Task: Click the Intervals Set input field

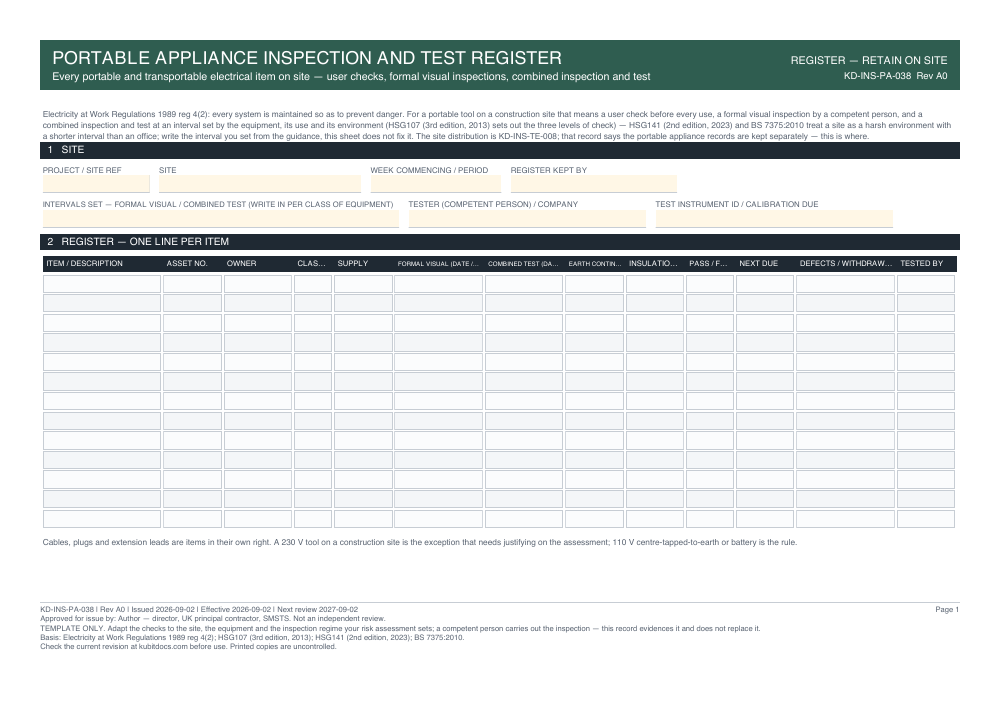Action: point(221,219)
